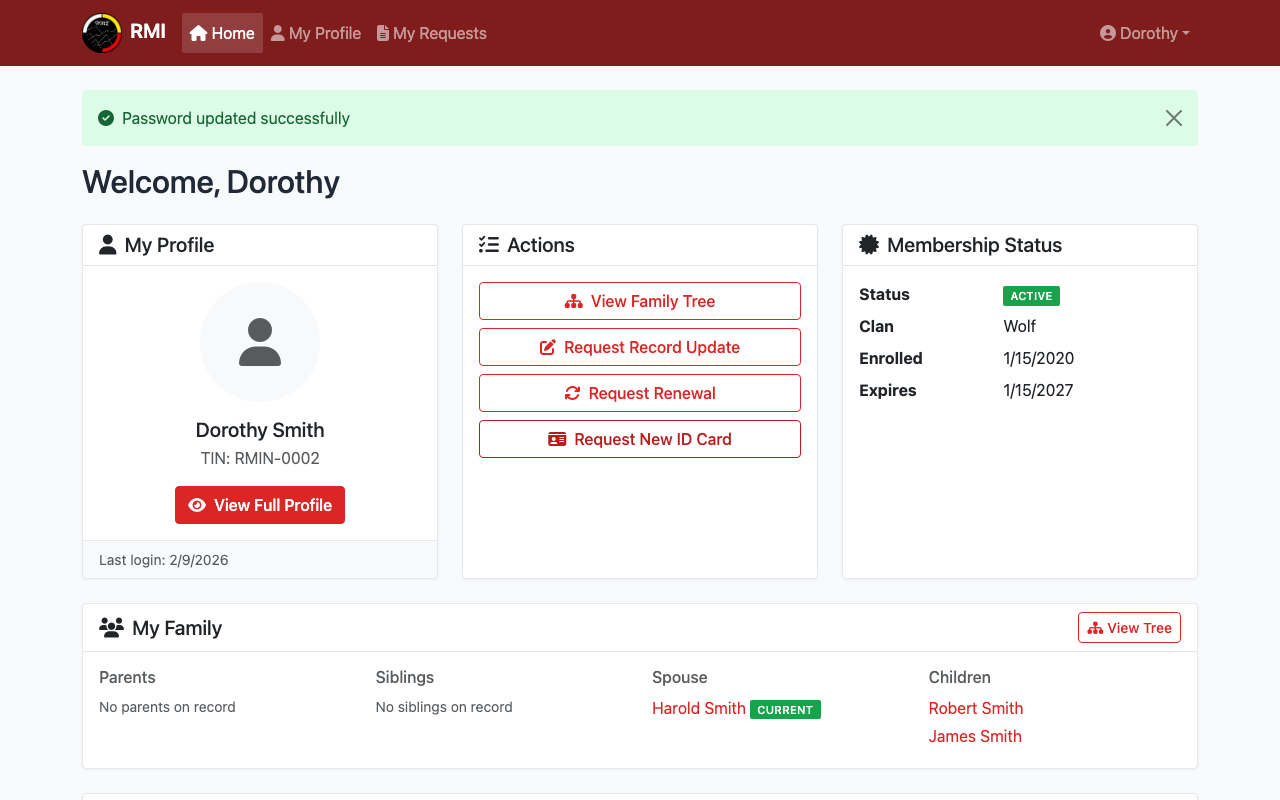Click Request New ID Card
The width and height of the screenshot is (1280, 800).
pos(640,439)
